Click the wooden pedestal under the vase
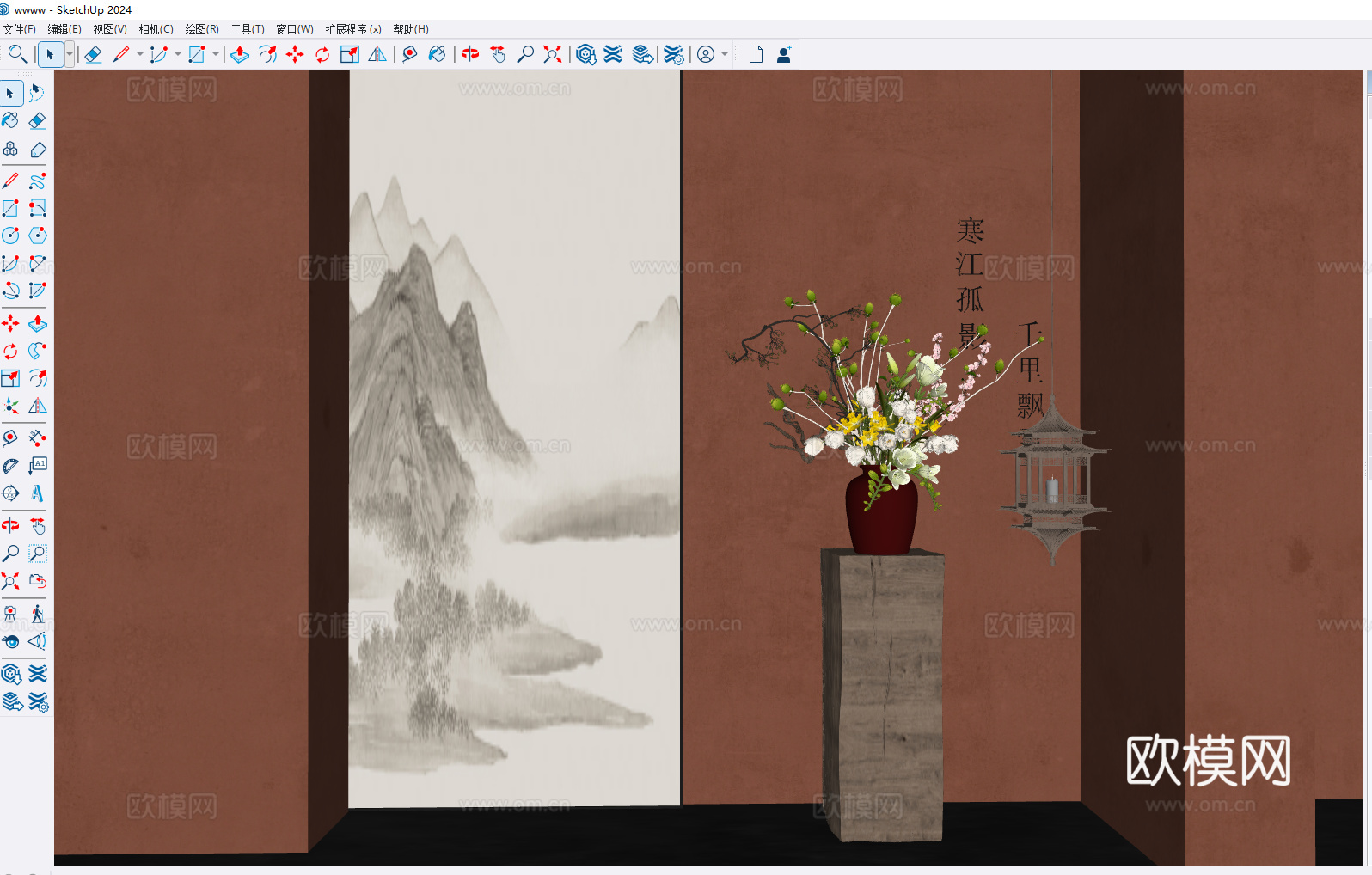This screenshot has width=1372, height=875. [x=883, y=694]
